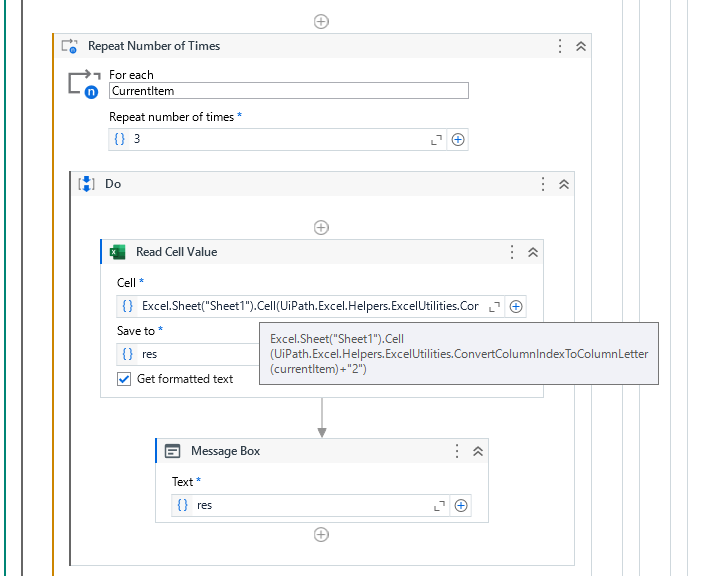This screenshot has width=702, height=576.
Task: Uncheck Get formatted text checkbox
Action: point(124,379)
